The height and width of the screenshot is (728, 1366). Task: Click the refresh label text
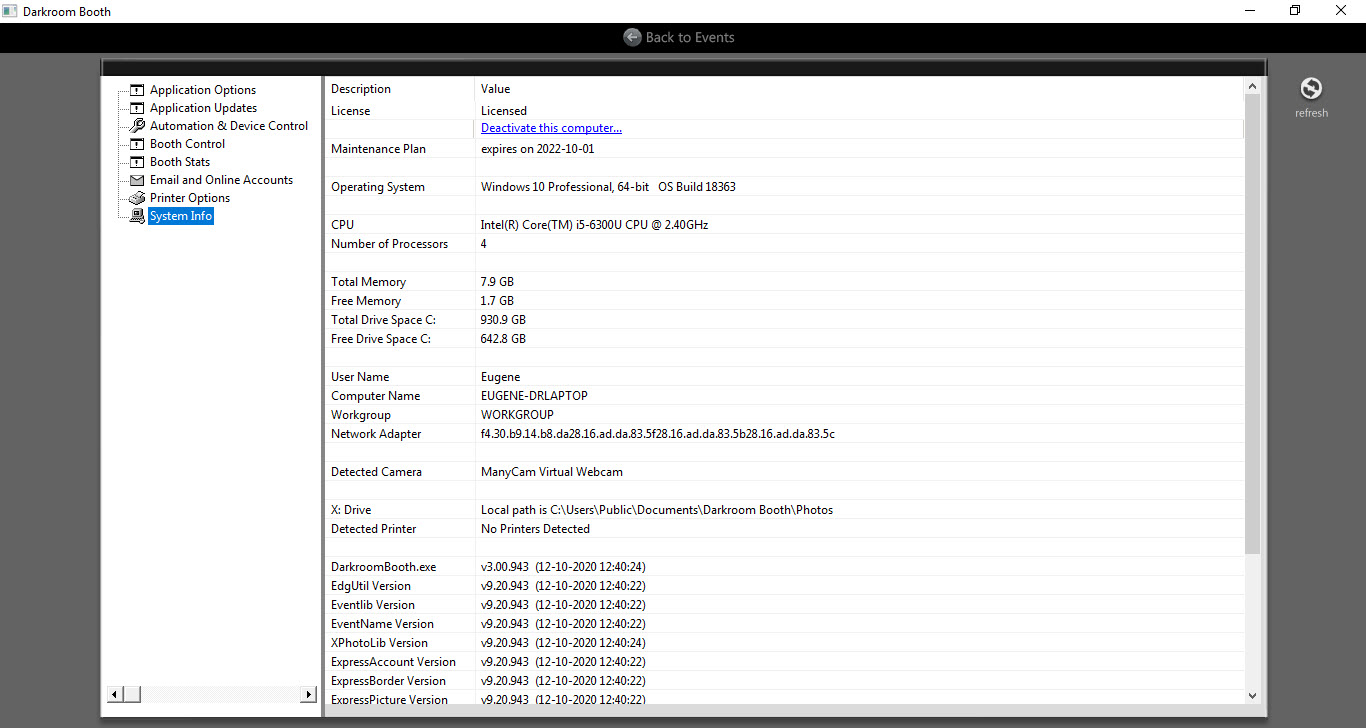1311,113
